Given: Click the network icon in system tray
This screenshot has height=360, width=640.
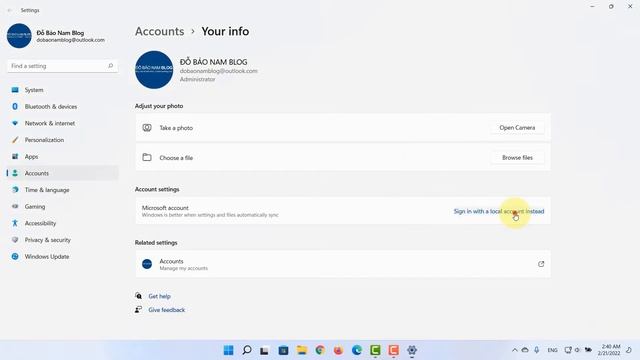Looking at the screenshot, I should (568, 350).
